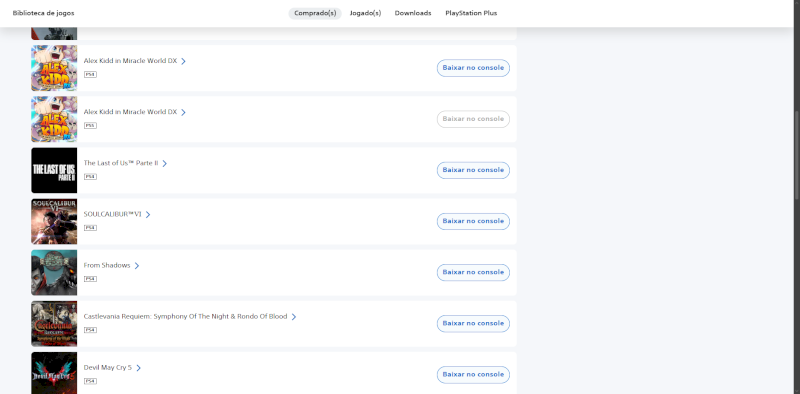
Task: Click the From Shadows title
Action: pyautogui.click(x=107, y=265)
